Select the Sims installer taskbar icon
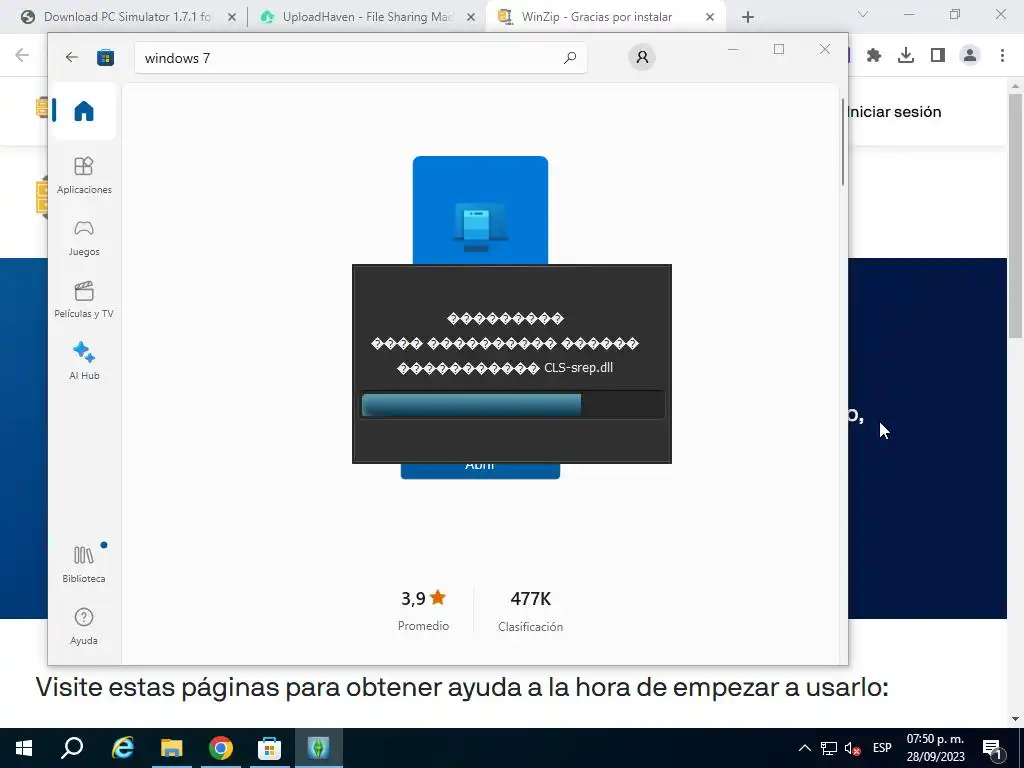1024x768 pixels. coord(319,748)
